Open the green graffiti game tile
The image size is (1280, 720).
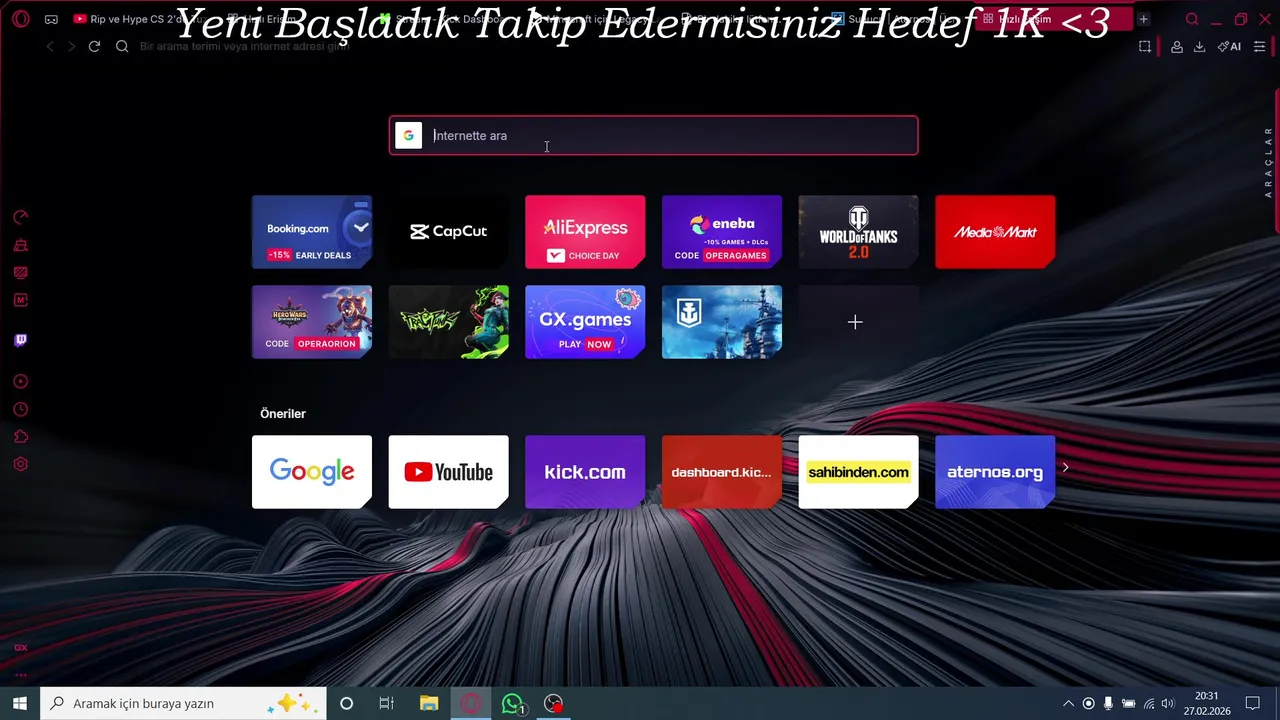pos(448,321)
